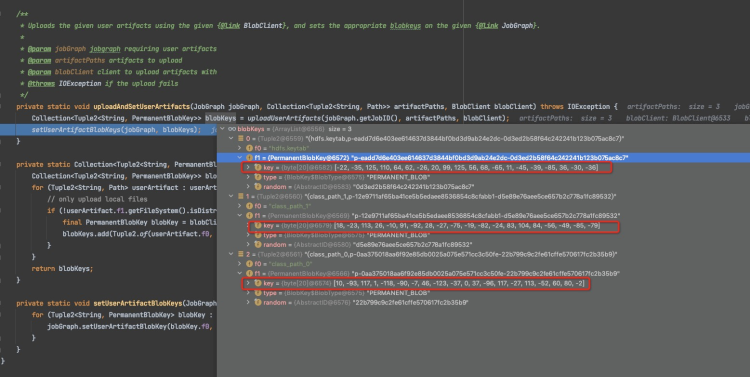This screenshot has width=750, height=377.
Task: Collapse element 2 Tuple2@6561
Action: [232, 255]
